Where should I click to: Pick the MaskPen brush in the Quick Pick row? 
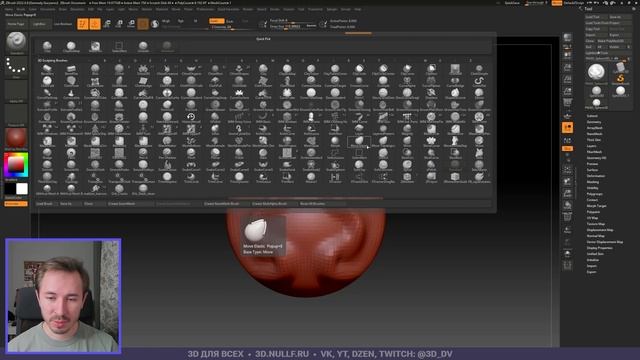click(95, 47)
